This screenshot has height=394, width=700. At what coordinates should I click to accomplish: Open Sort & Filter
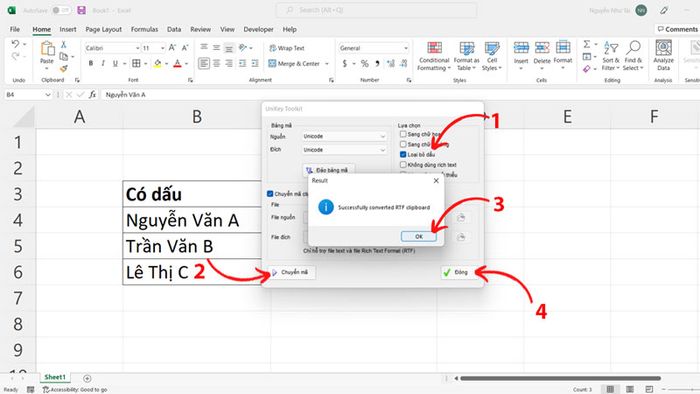pos(611,56)
